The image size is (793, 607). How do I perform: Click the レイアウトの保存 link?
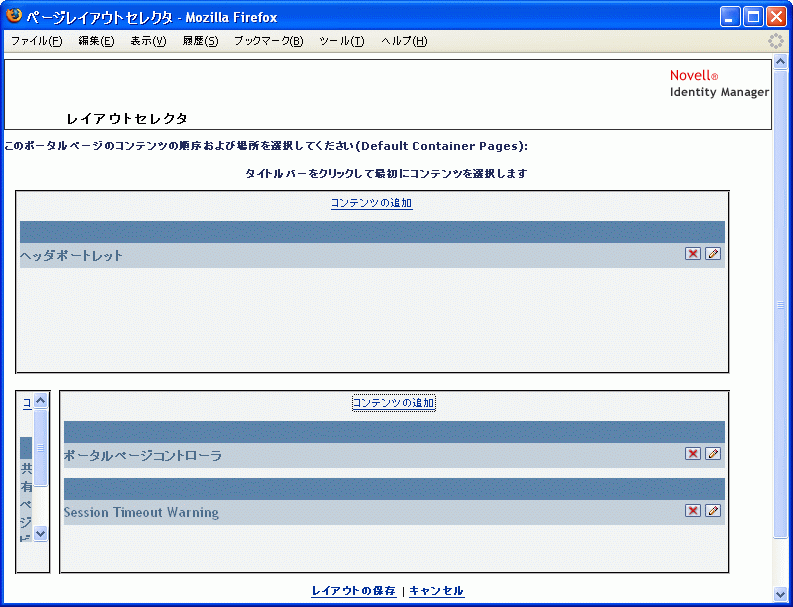354,591
